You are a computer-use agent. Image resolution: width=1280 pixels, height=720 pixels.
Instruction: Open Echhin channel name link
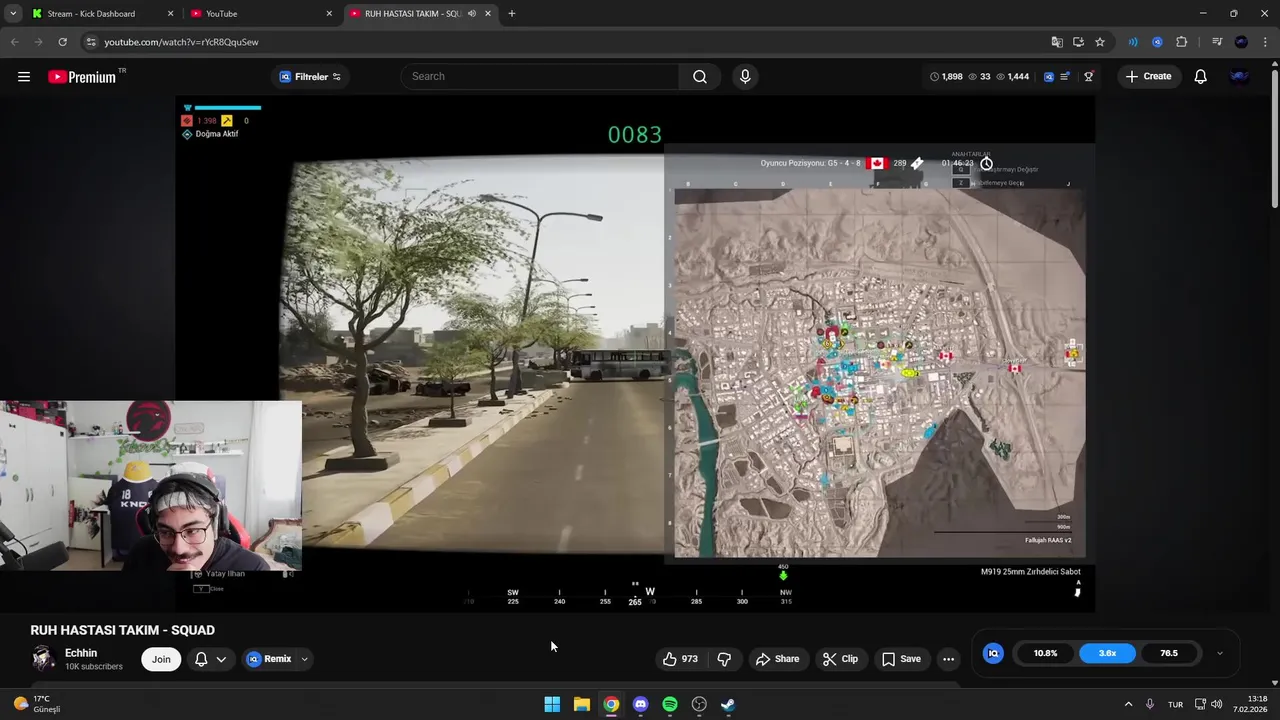point(81,653)
